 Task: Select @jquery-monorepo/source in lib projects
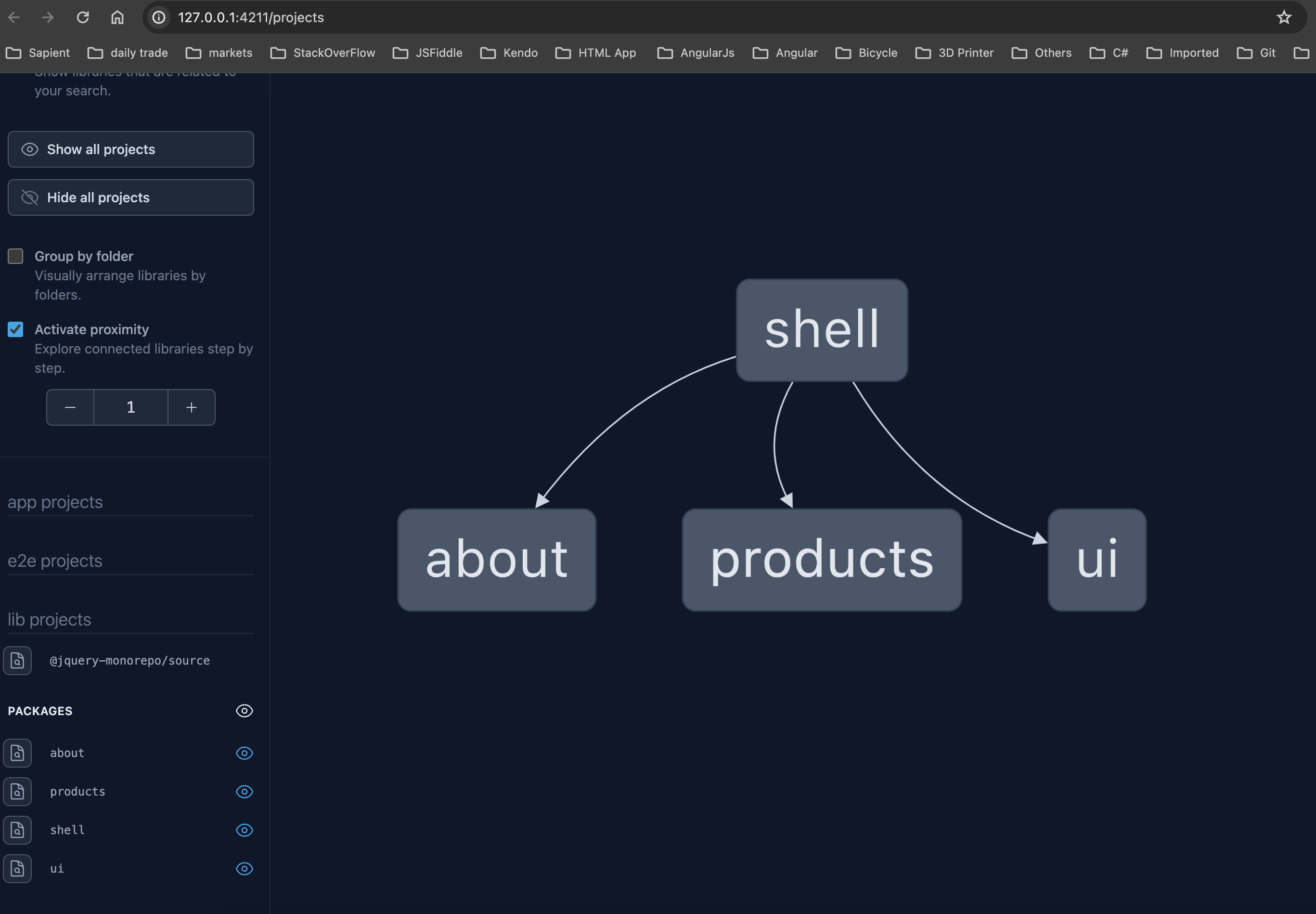[x=130, y=661]
